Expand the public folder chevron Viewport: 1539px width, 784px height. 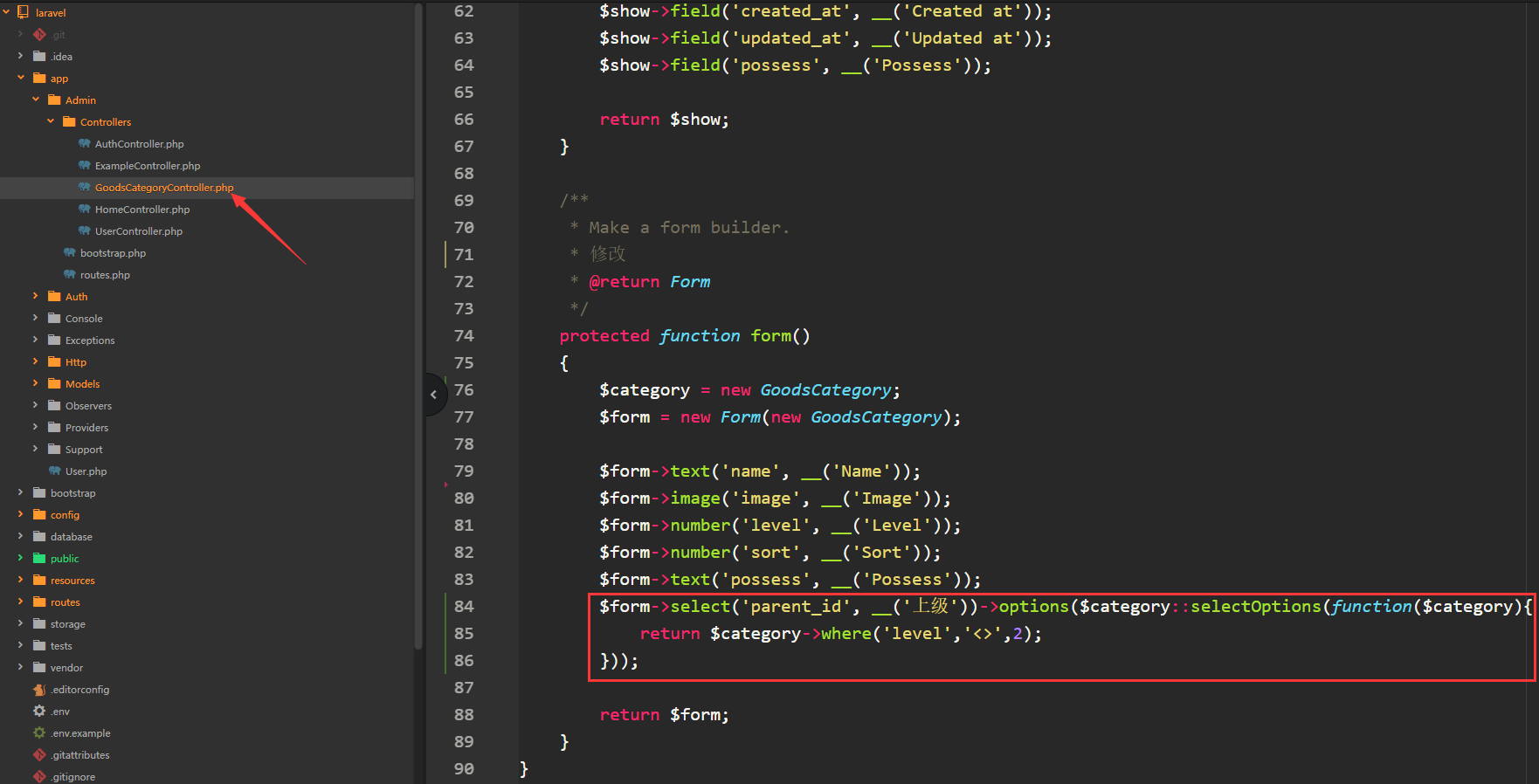(x=20, y=558)
